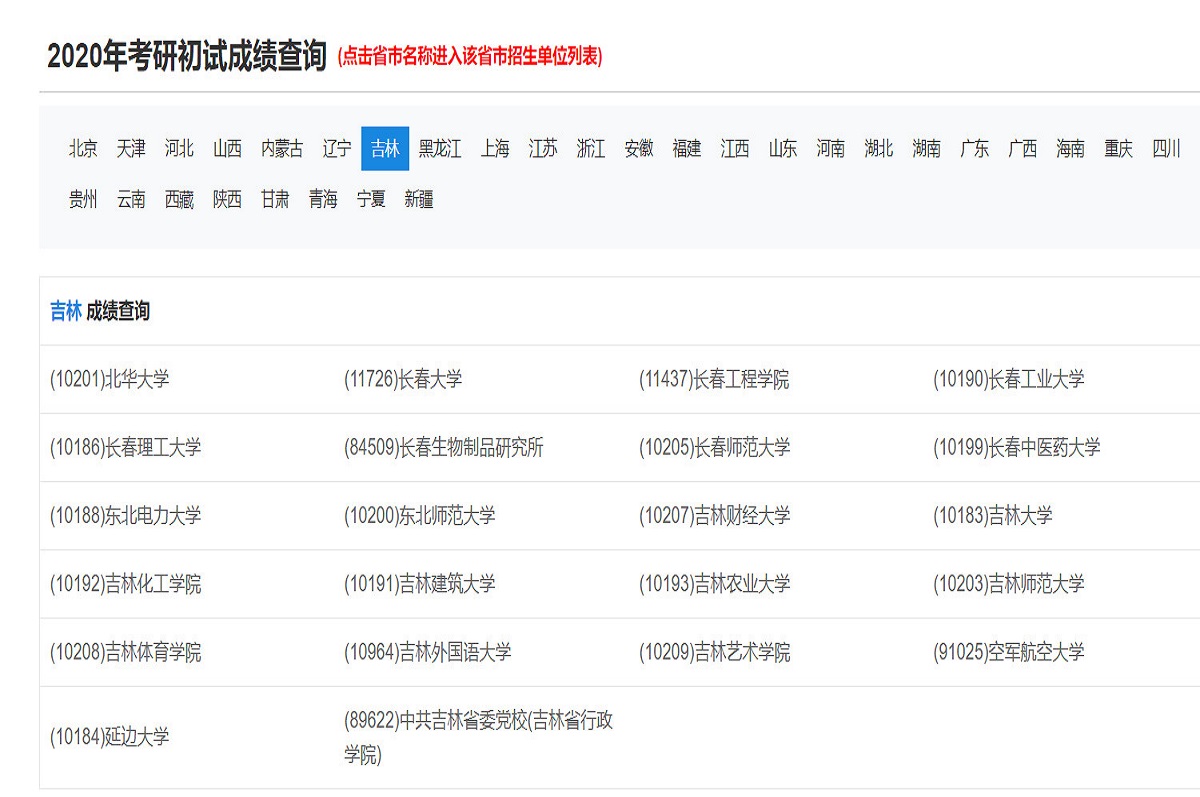
Task: Open the 黑龙江 province tab
Action: pos(440,149)
